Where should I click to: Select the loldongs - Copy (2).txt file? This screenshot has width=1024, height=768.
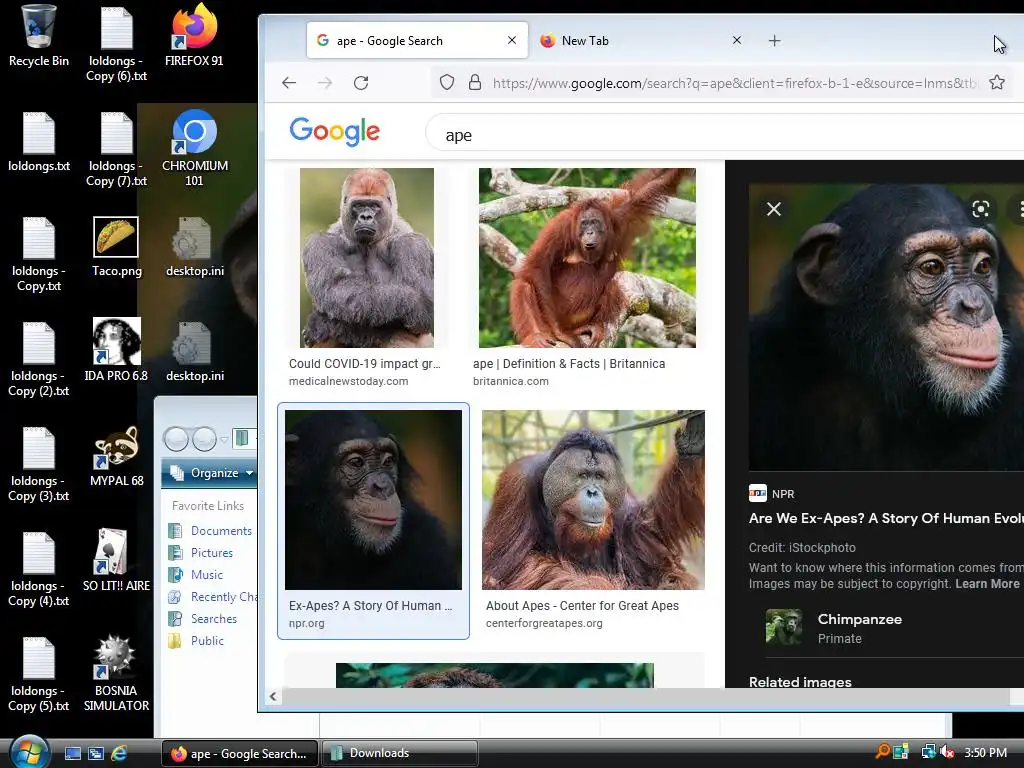pos(39,359)
